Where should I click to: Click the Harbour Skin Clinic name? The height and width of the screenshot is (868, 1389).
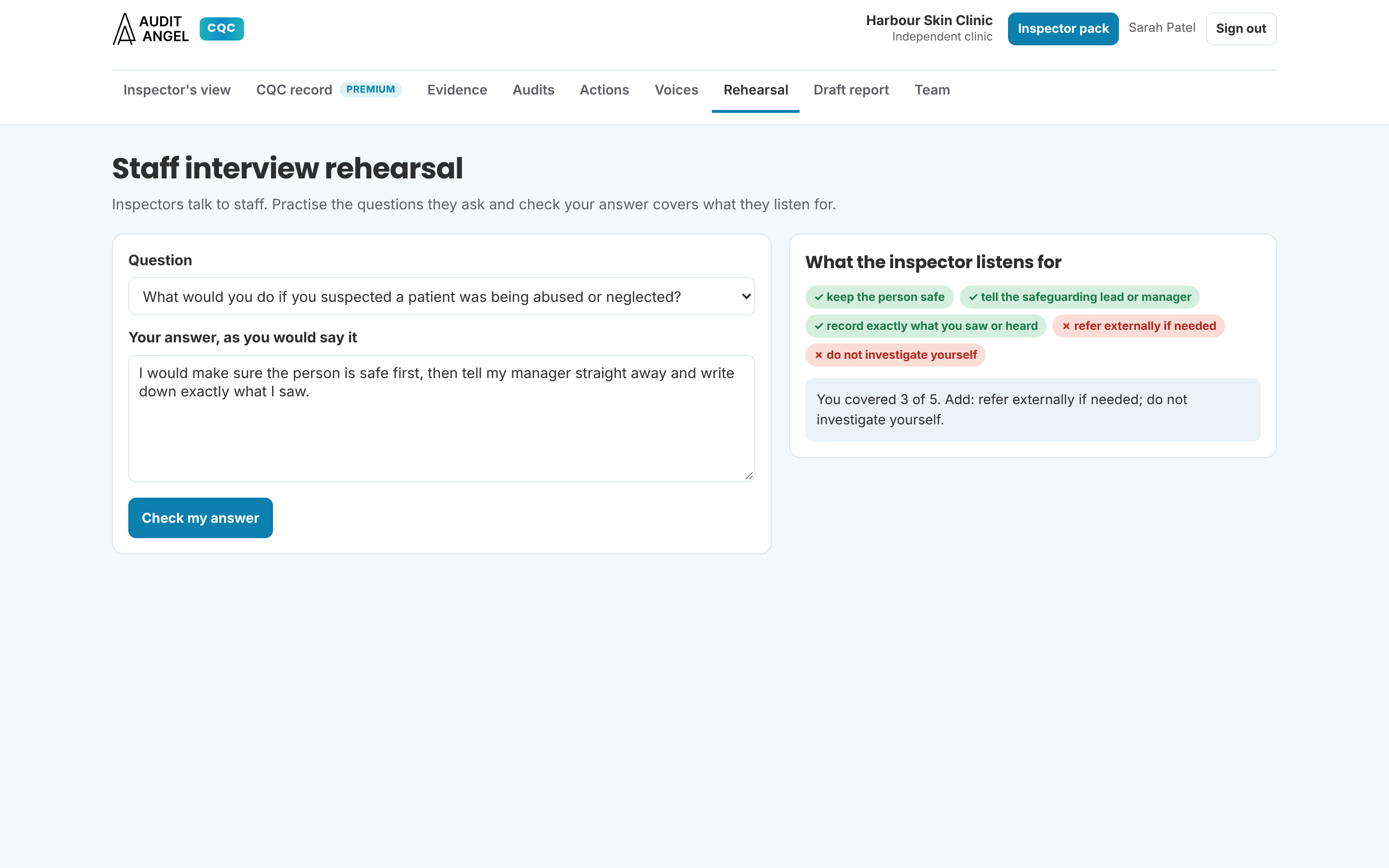coord(929,20)
